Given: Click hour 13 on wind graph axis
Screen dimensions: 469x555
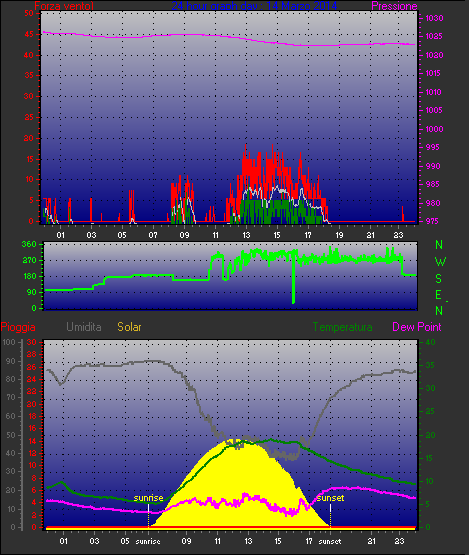Looking at the screenshot, I should 246,235.
